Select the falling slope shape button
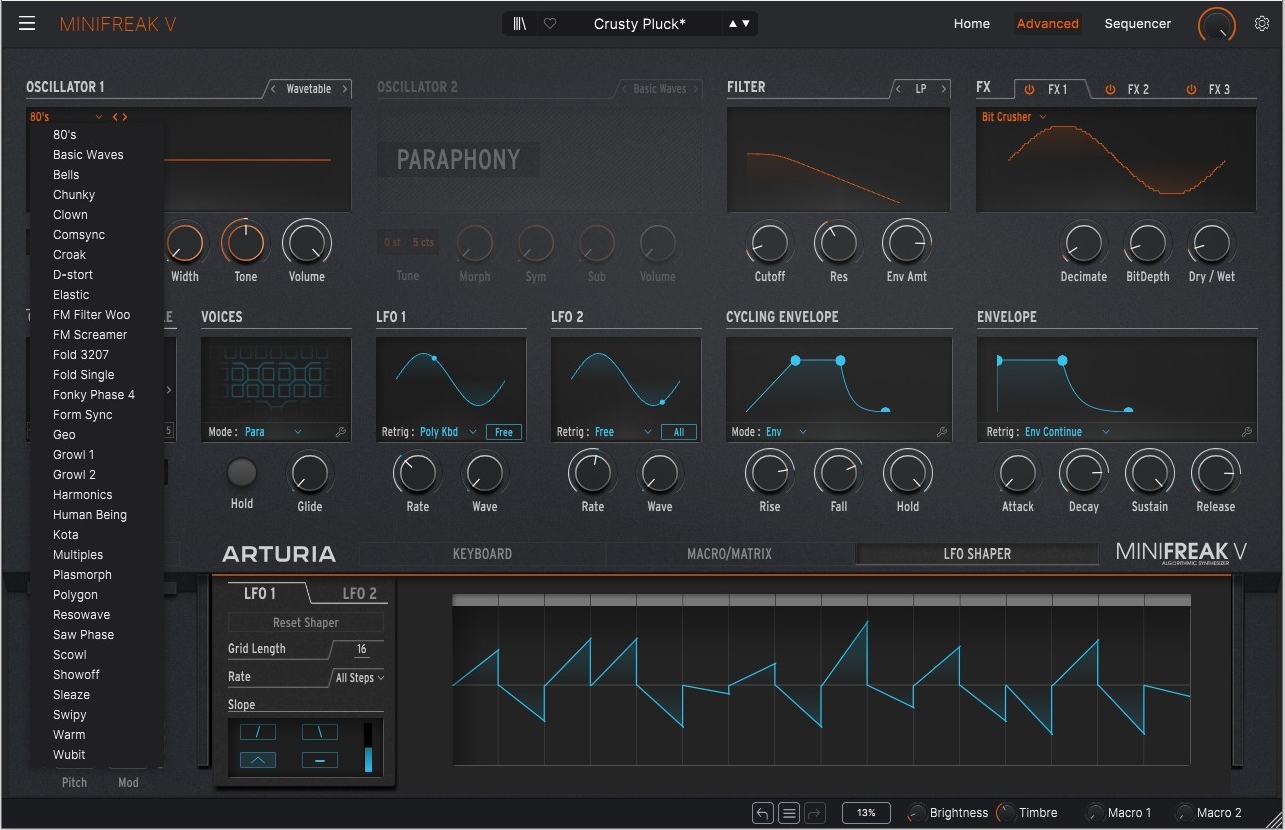Viewport: 1285px width, 830px height. 320,732
